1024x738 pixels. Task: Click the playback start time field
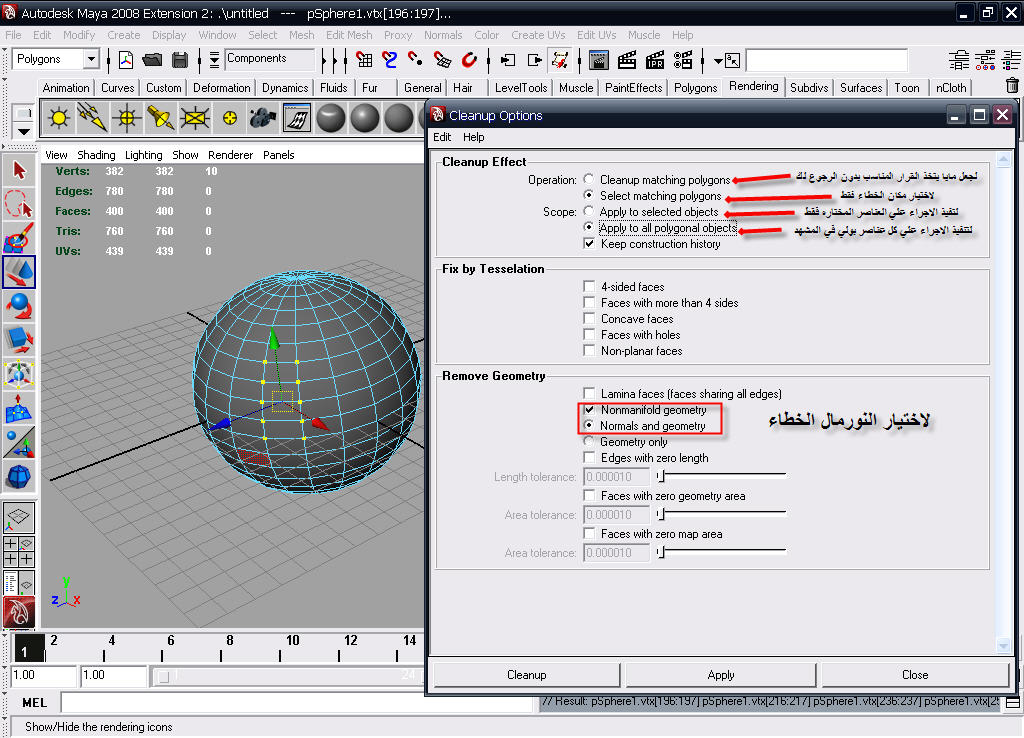(x=114, y=675)
